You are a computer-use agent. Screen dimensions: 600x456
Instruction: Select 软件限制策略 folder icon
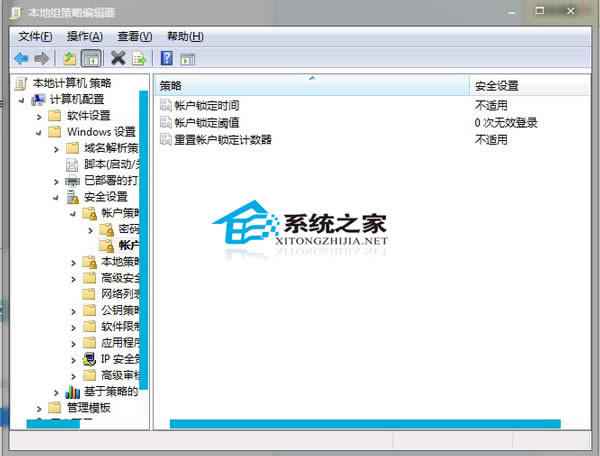pos(90,326)
